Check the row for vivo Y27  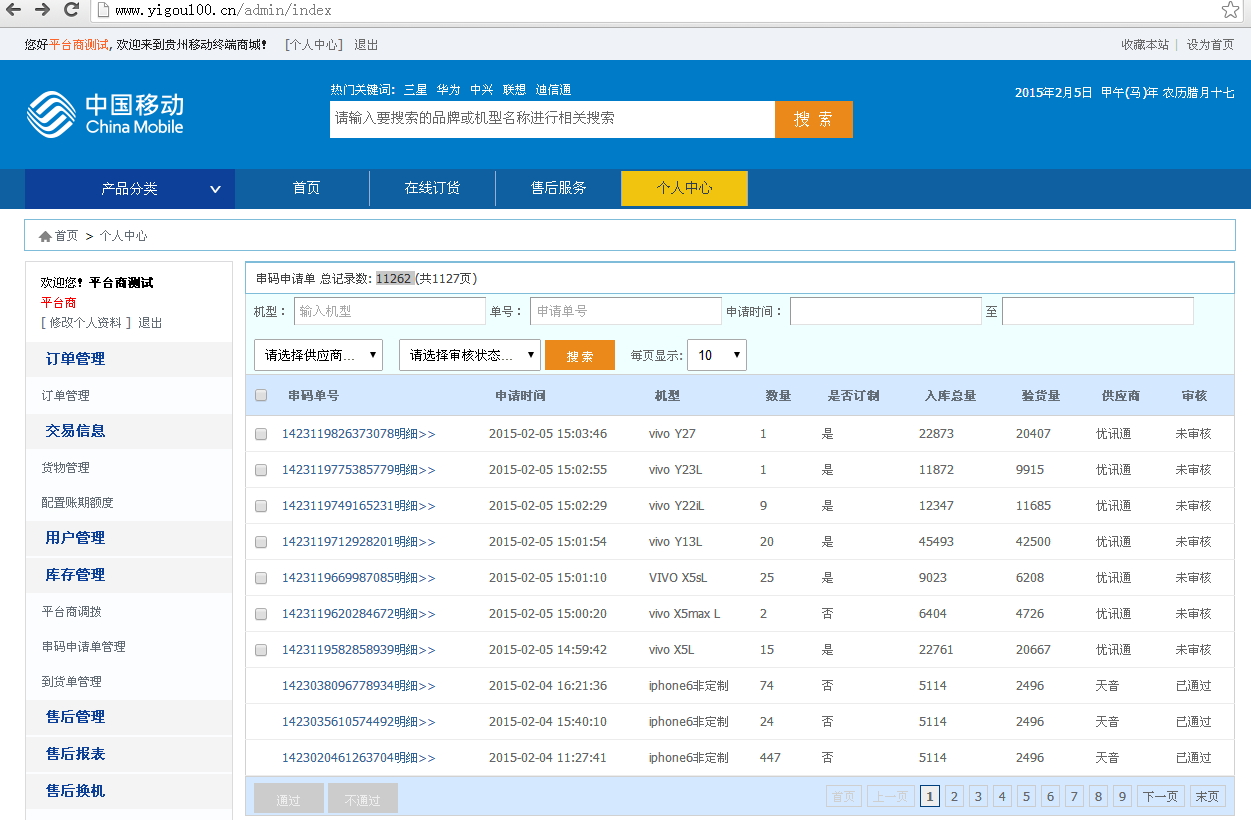pos(261,434)
